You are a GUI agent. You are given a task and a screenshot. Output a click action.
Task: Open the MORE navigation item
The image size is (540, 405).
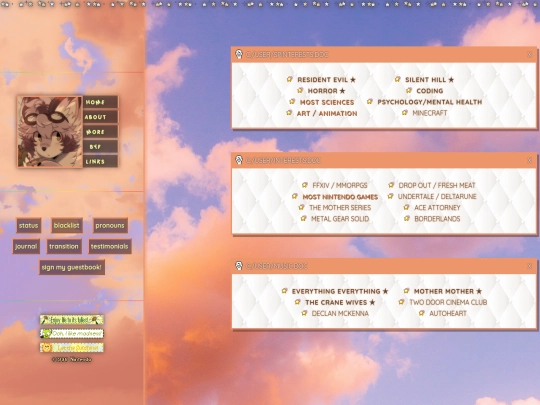pyautogui.click(x=100, y=132)
